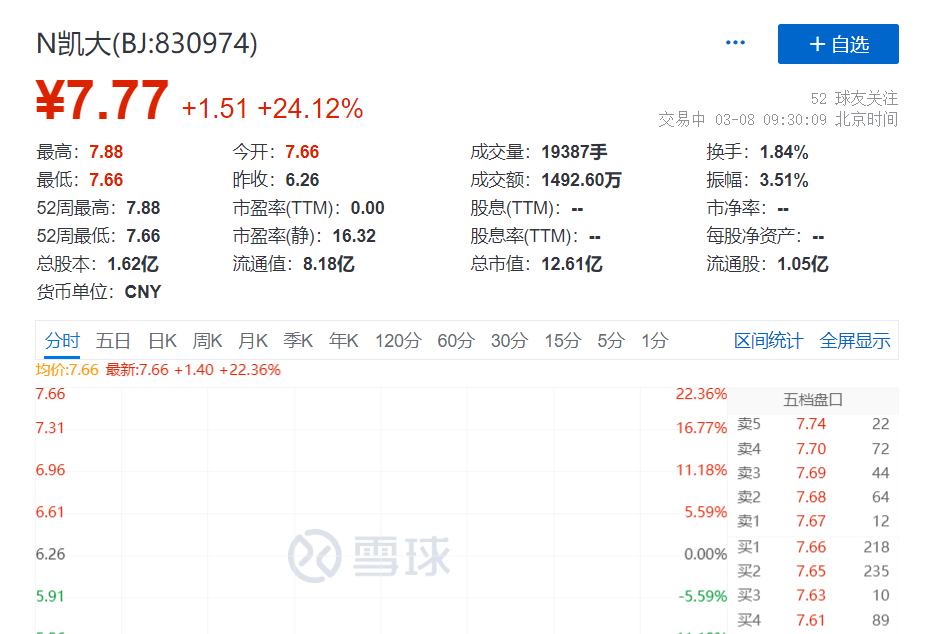This screenshot has height=634, width=928.
Task: Click the 均价:7.66 label above chart
Action: point(67,370)
